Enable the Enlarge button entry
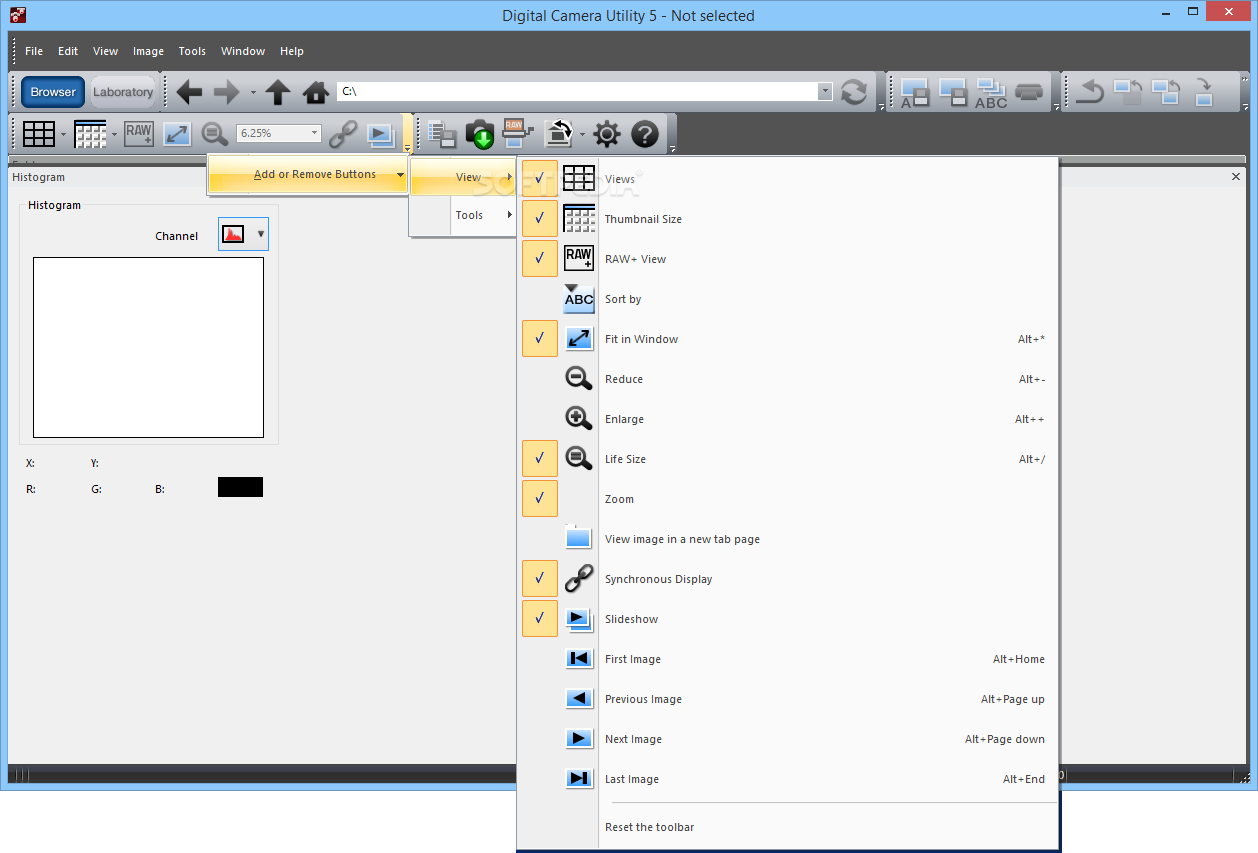The width and height of the screenshot is (1258, 853). pyautogui.click(x=787, y=419)
